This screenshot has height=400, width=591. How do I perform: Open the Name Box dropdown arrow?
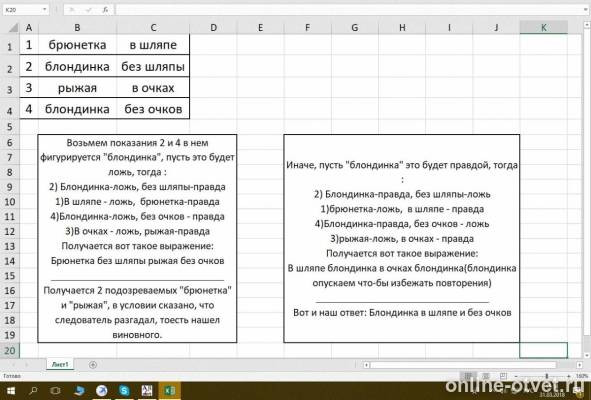[x=44, y=10]
